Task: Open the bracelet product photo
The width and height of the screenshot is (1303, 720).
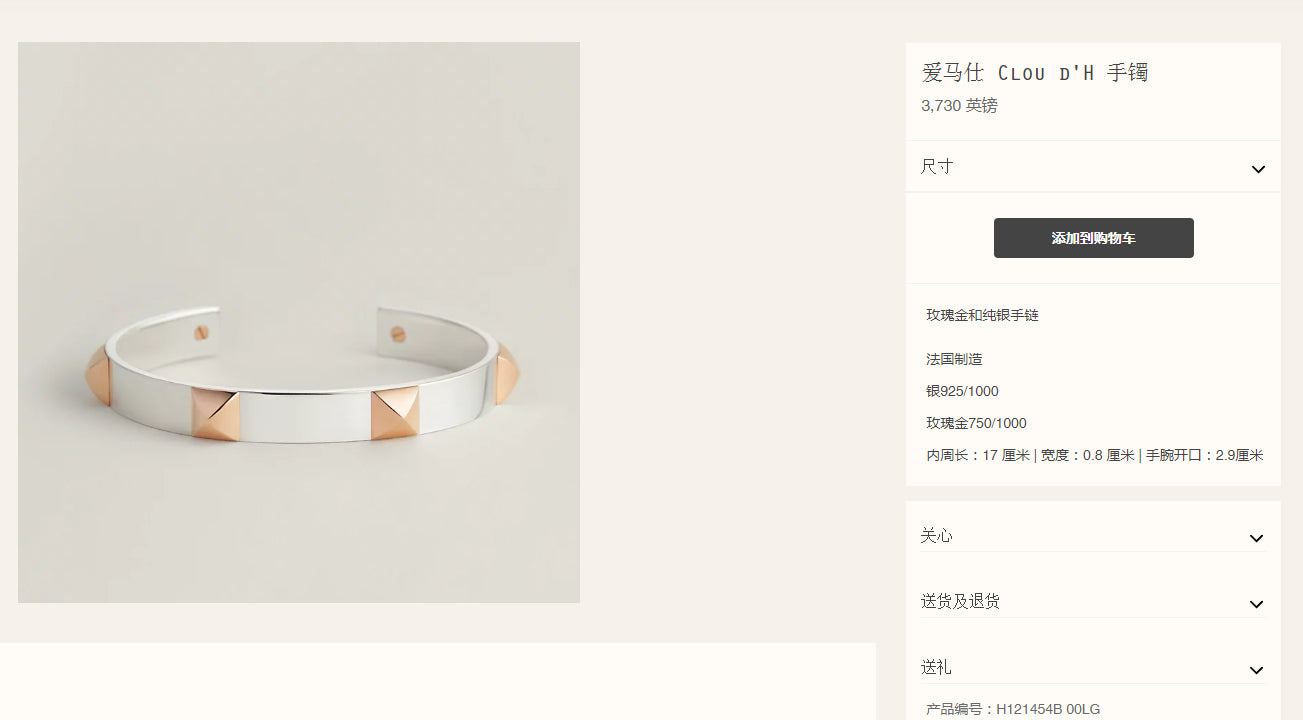Action: point(299,322)
